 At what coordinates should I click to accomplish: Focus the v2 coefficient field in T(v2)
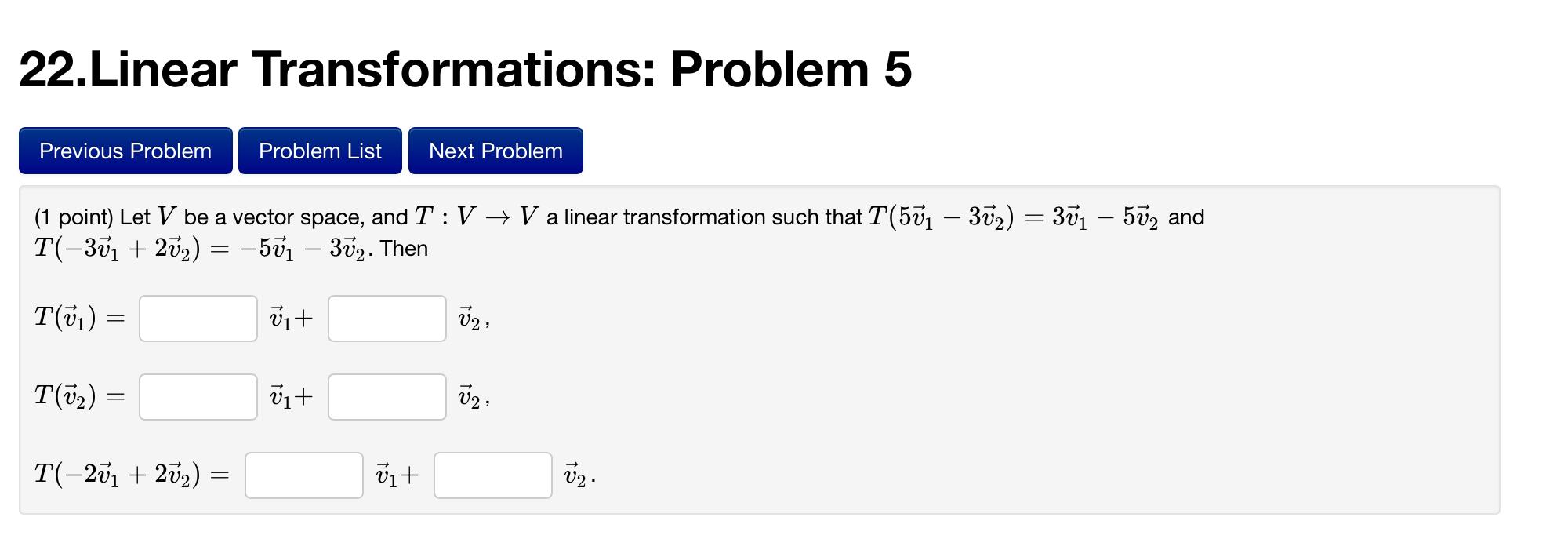click(387, 396)
